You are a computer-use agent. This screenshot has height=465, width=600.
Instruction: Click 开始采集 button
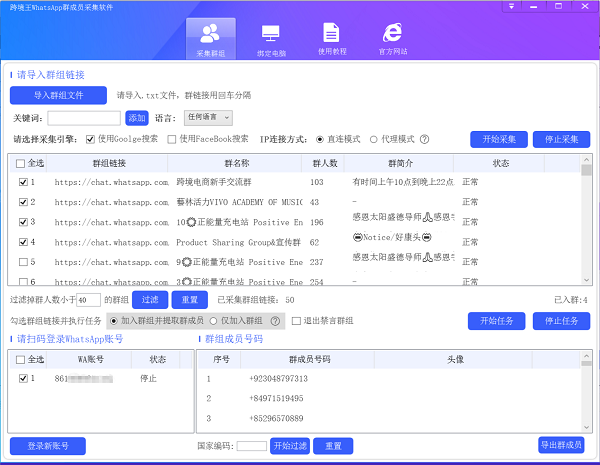499,139
